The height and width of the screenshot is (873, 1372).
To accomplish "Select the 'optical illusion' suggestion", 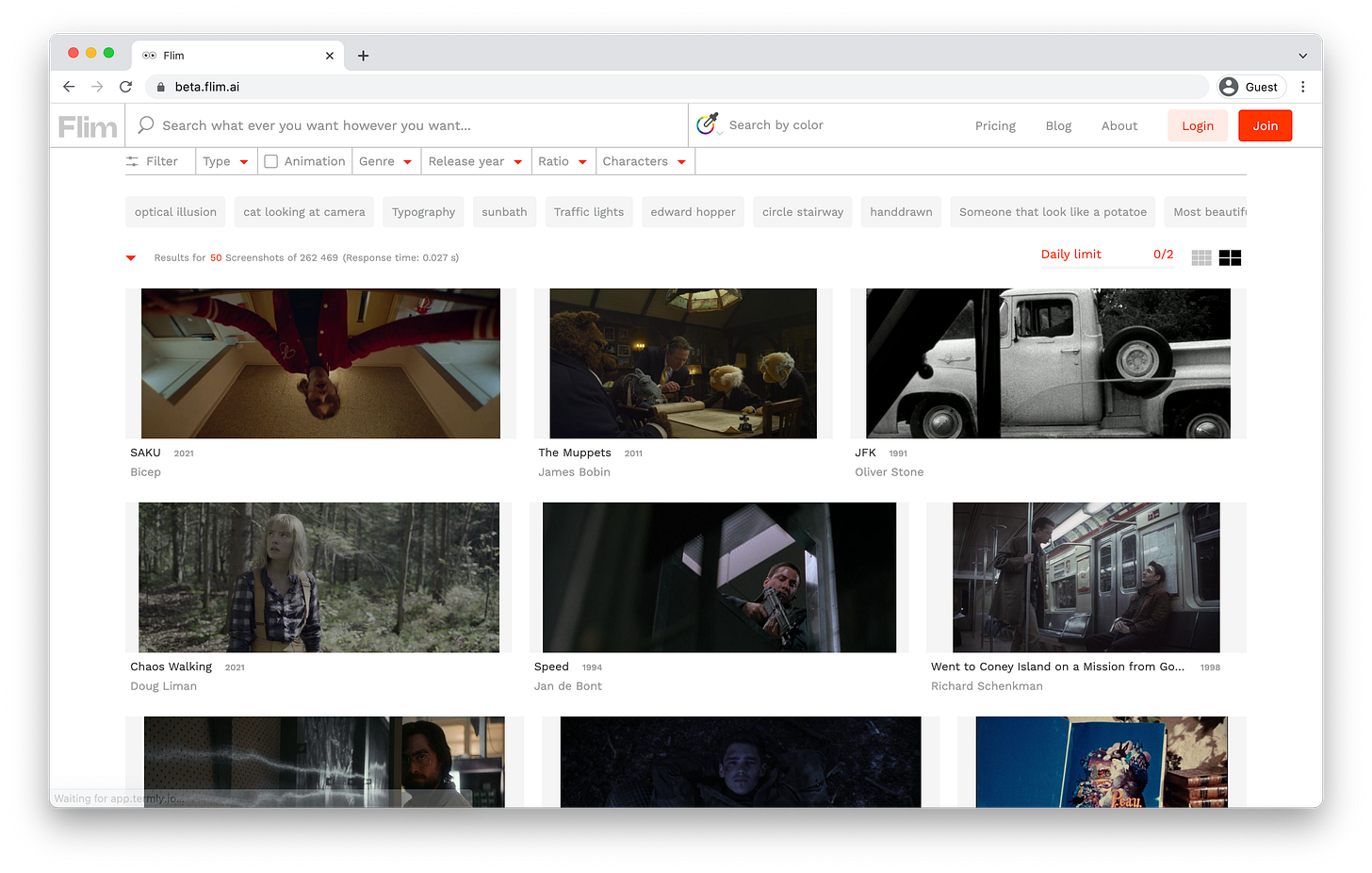I will 175,212.
